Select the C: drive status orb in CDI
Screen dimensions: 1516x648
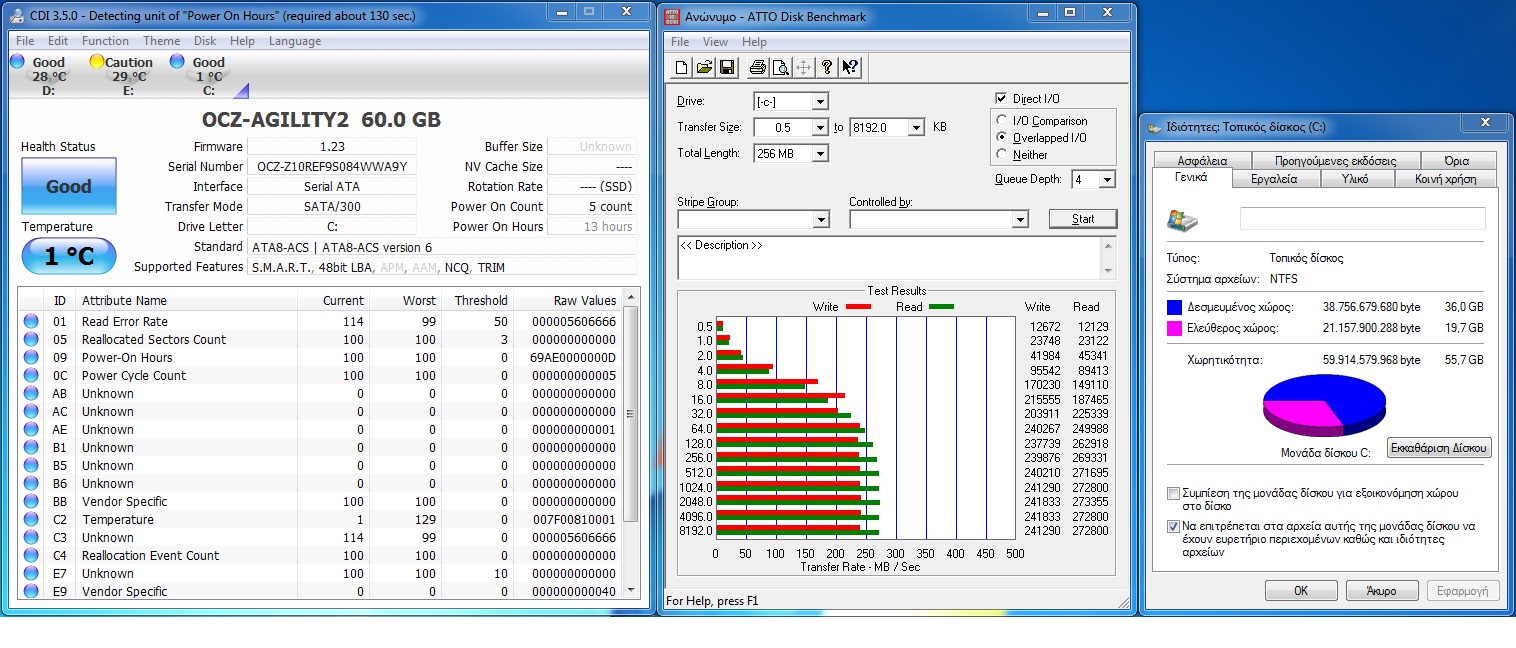pyautogui.click(x=177, y=62)
